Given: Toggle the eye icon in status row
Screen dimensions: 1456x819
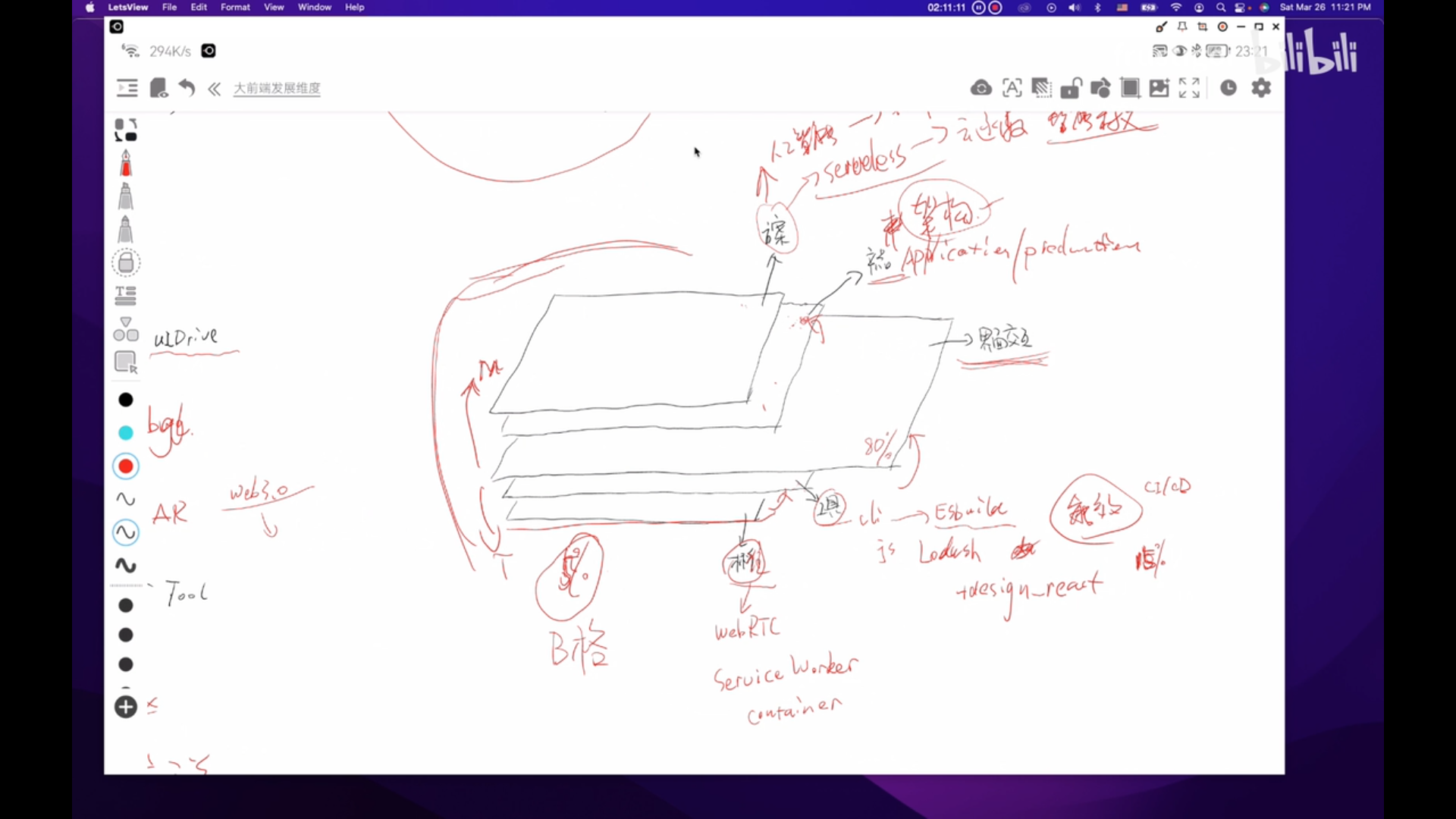Looking at the screenshot, I should click(1179, 51).
